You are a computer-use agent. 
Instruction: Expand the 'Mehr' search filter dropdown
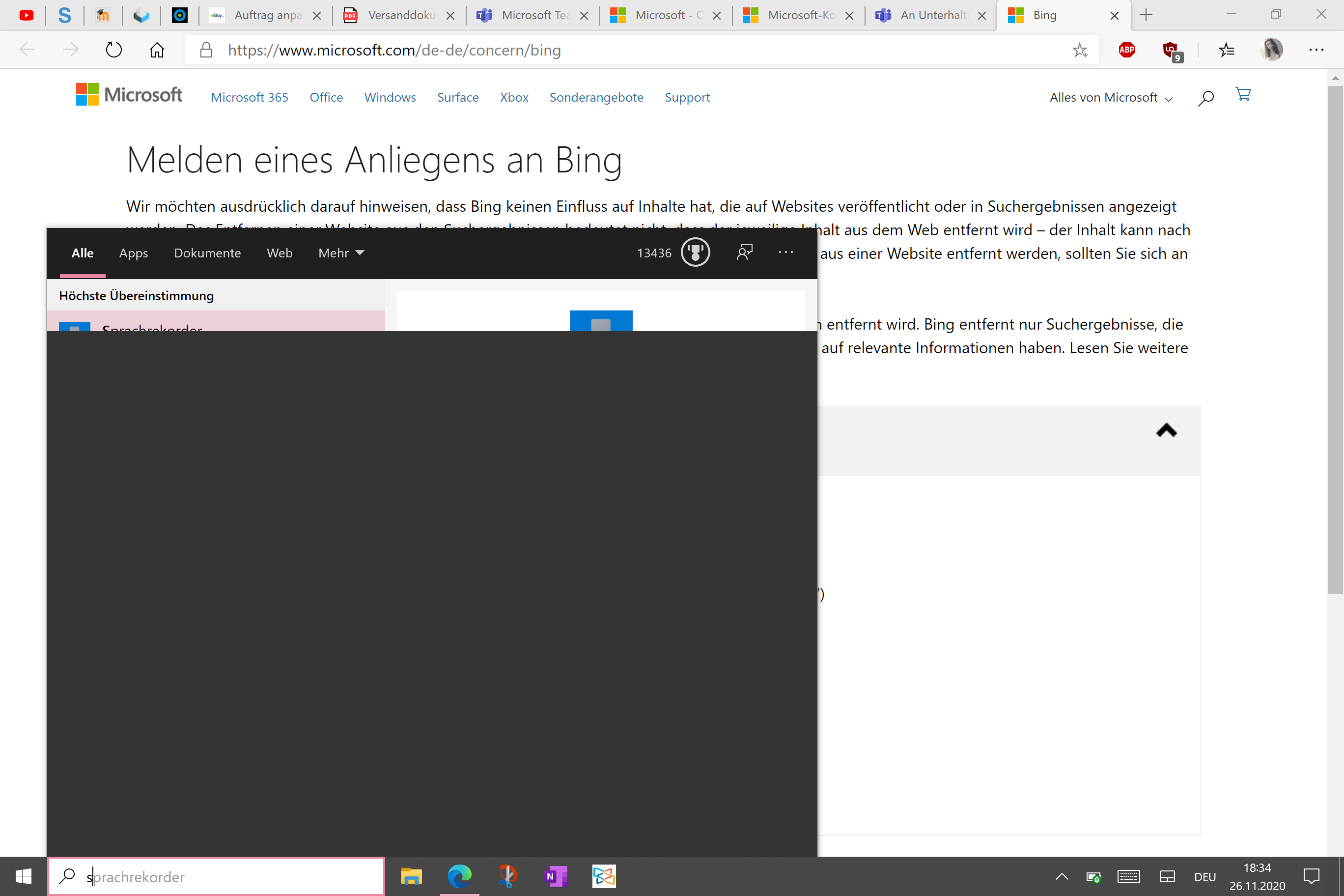point(341,253)
